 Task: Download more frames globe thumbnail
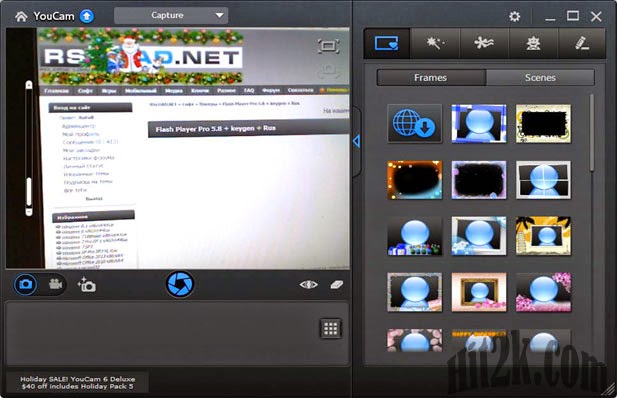[414, 124]
